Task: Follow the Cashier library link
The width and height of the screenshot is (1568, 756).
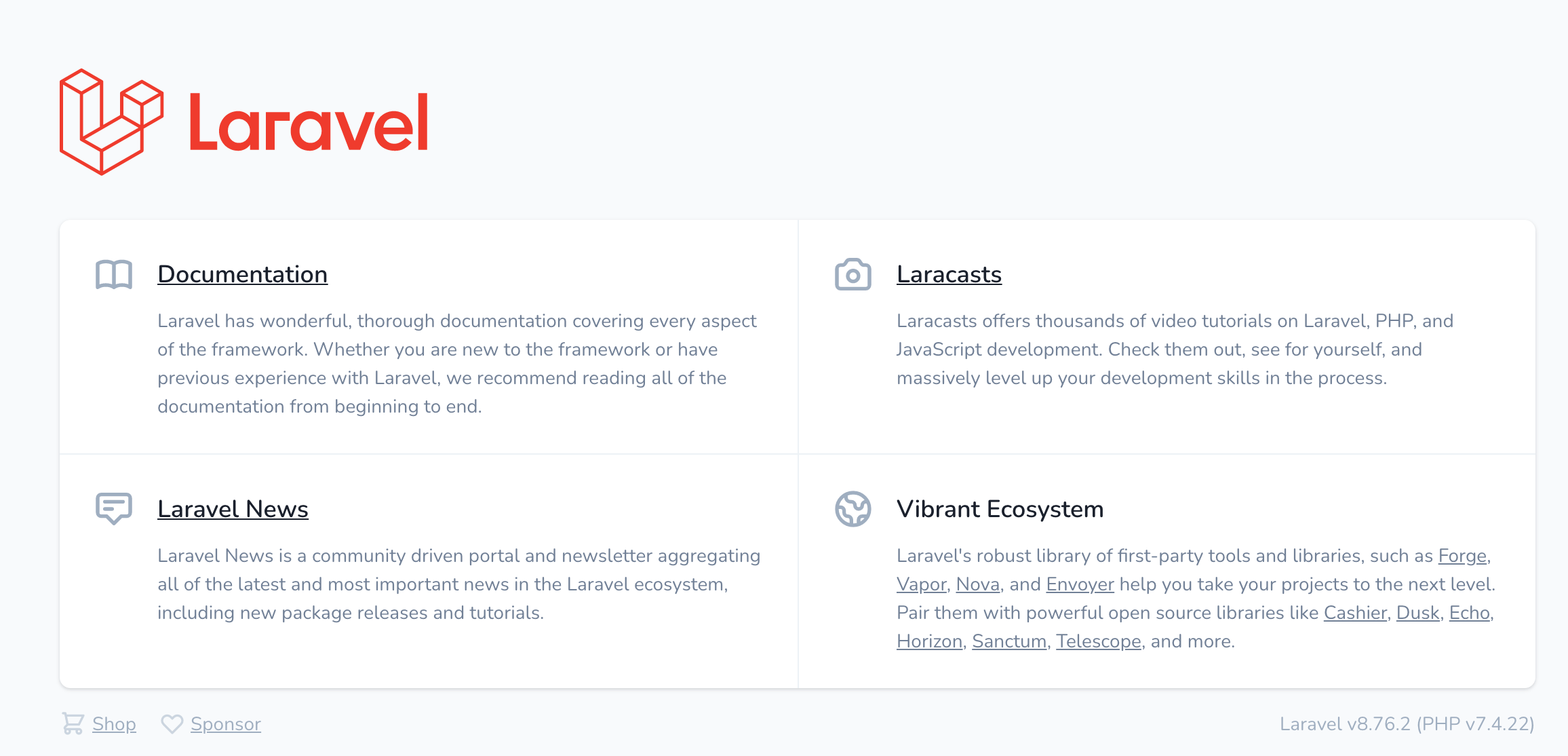Action: 1355,613
